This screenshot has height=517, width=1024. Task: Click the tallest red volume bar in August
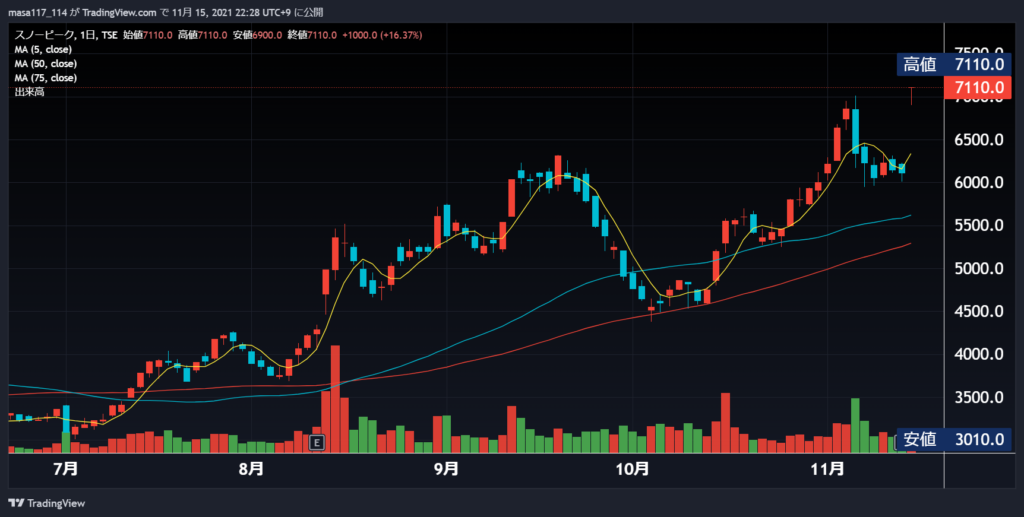point(336,399)
